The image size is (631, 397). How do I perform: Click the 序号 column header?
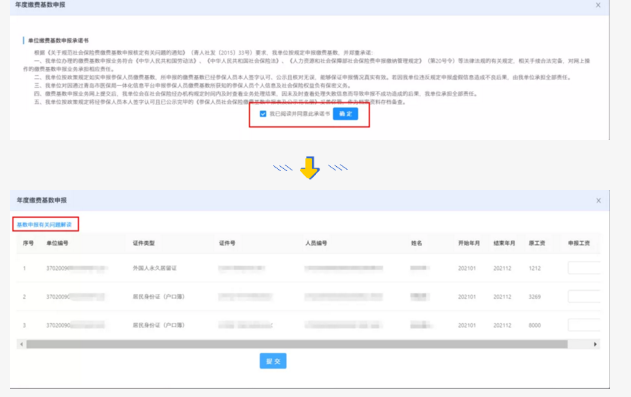[28, 243]
